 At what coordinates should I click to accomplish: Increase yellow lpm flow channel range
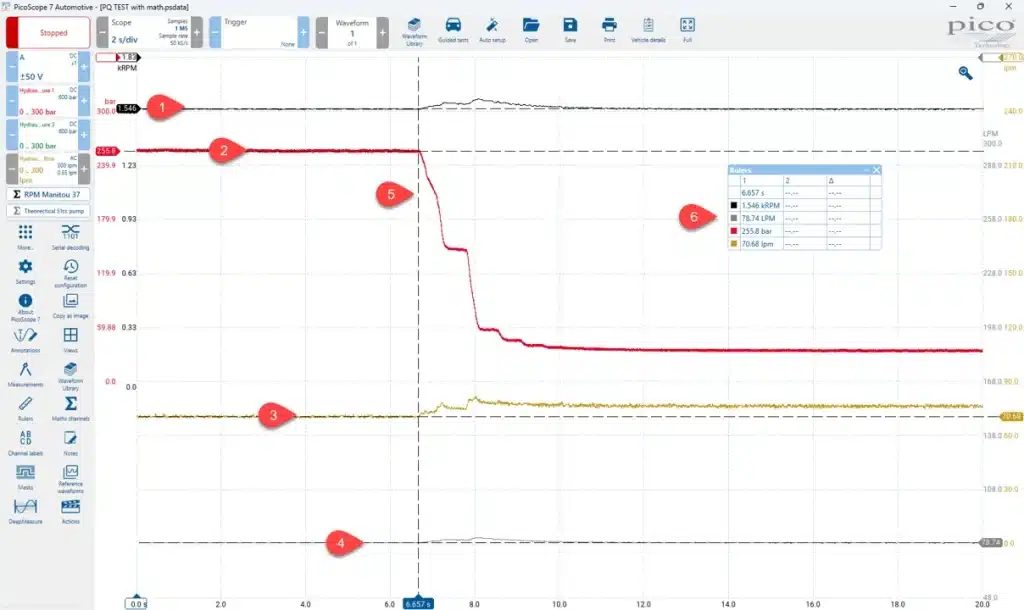pos(84,169)
